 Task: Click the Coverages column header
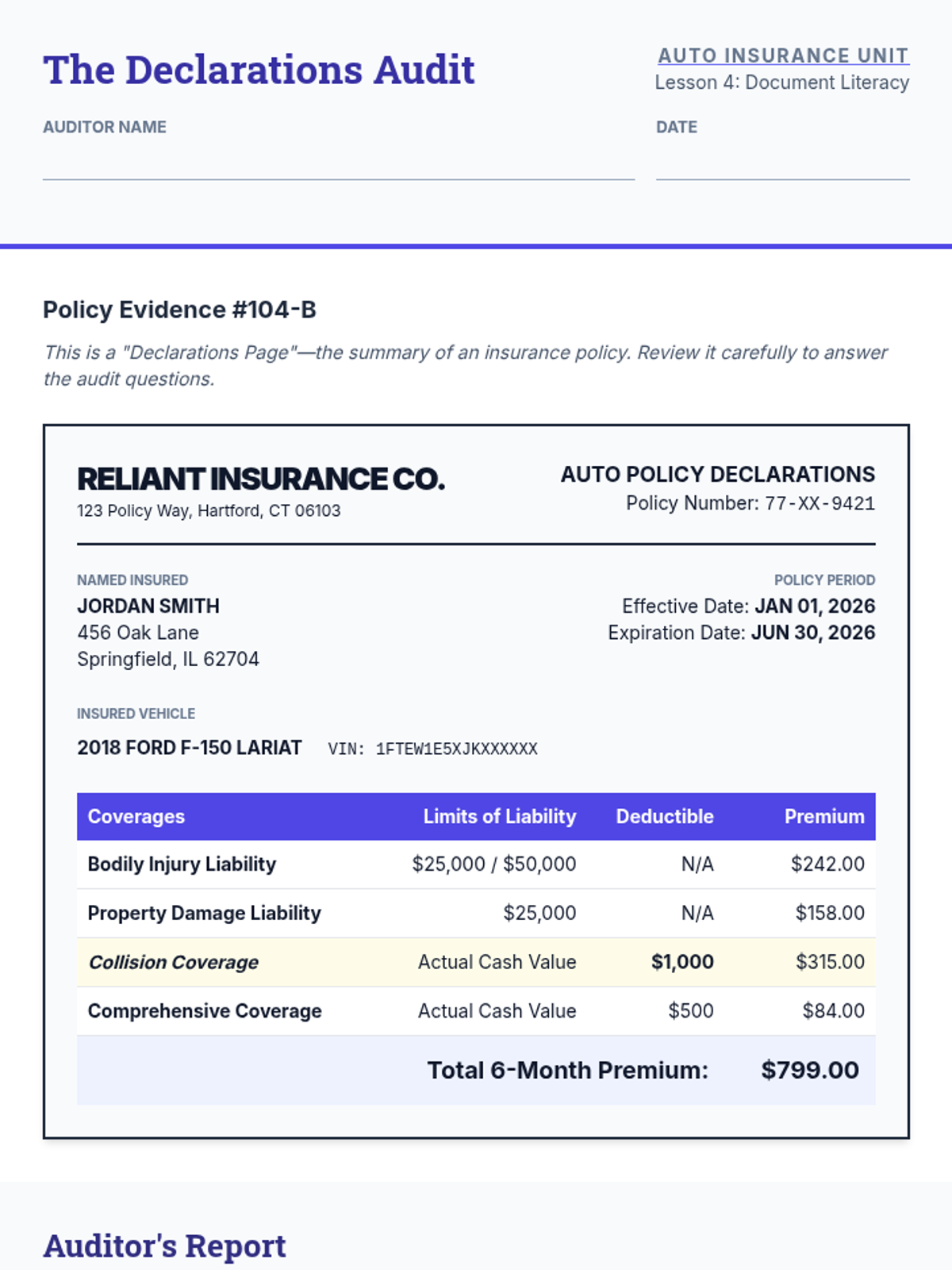[136, 816]
